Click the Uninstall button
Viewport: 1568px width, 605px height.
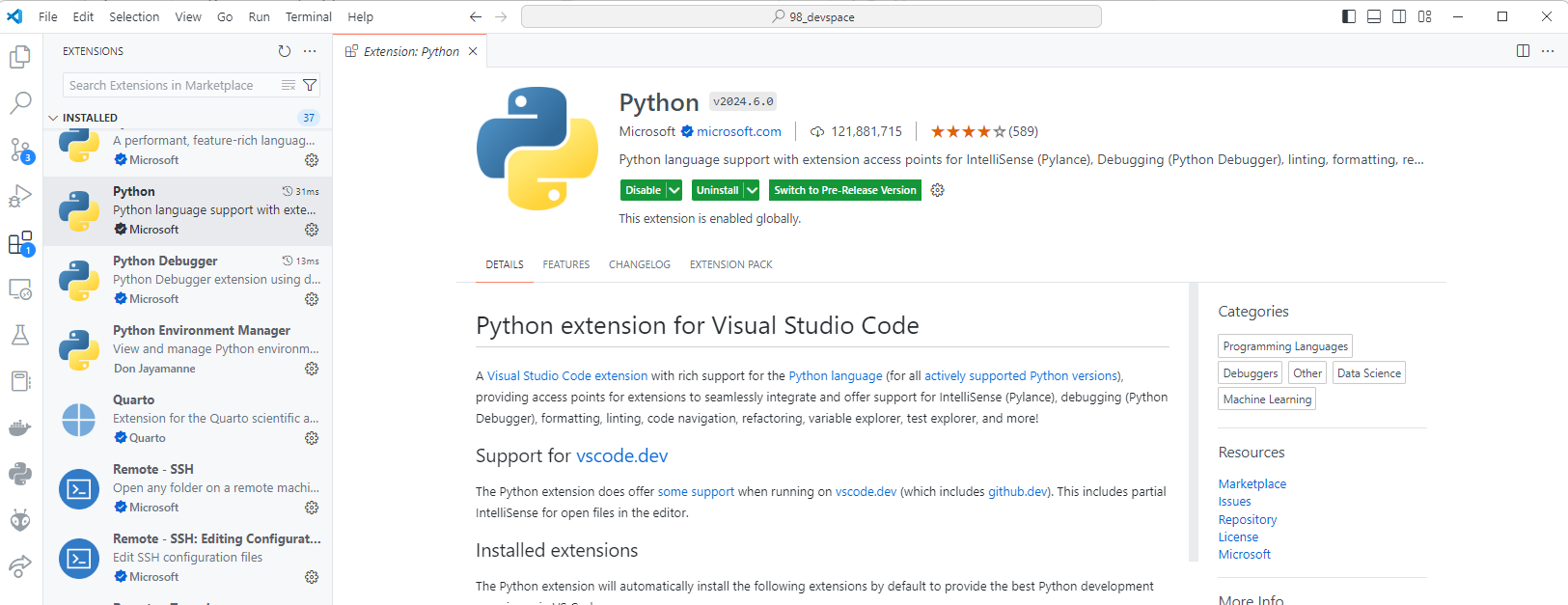(717, 190)
